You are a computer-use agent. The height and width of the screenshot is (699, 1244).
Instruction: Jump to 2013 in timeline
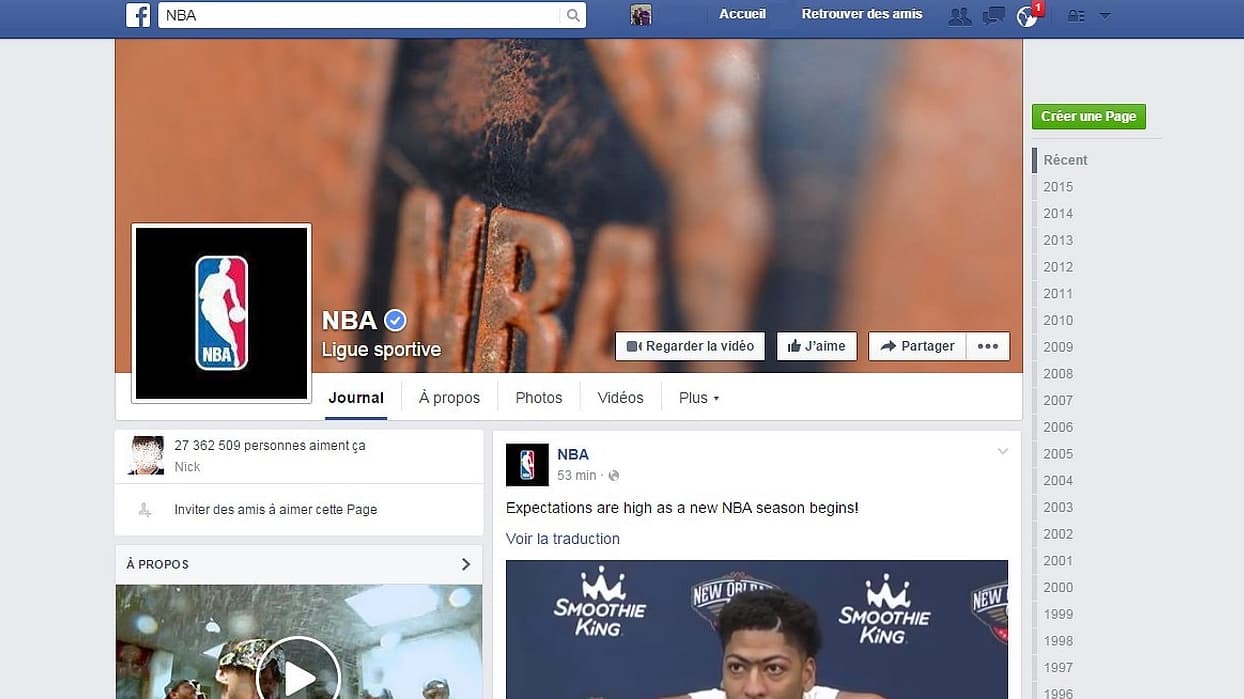[1058, 240]
